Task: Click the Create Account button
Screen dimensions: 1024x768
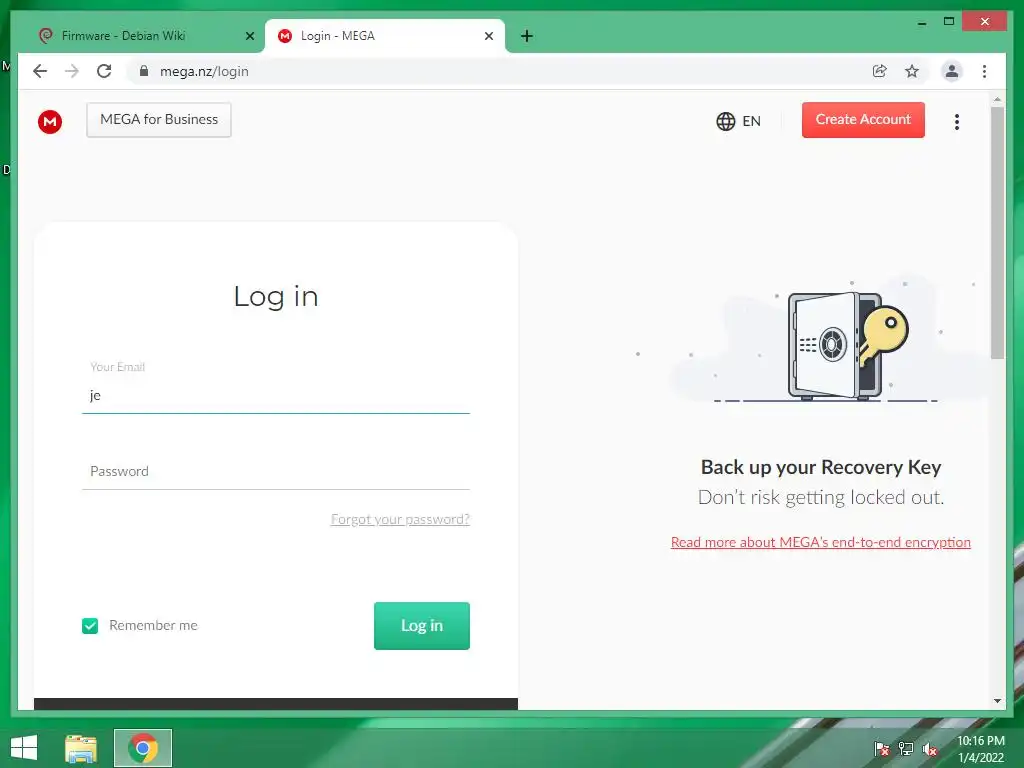Action: tap(863, 120)
